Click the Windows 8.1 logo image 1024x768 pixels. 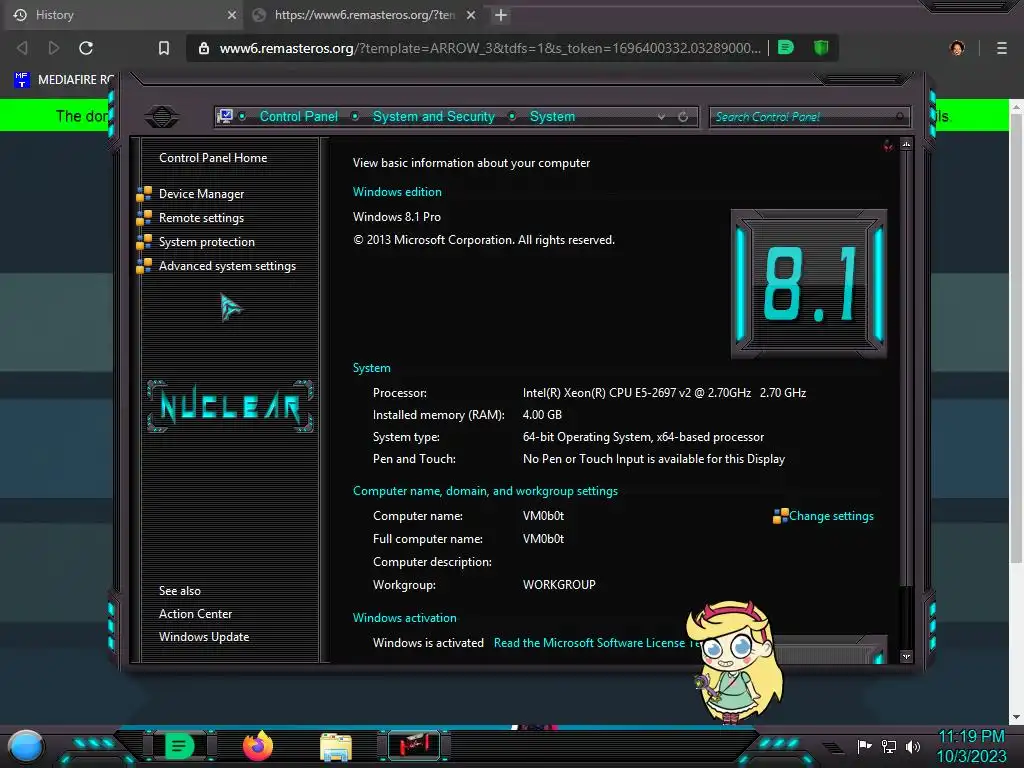click(808, 283)
